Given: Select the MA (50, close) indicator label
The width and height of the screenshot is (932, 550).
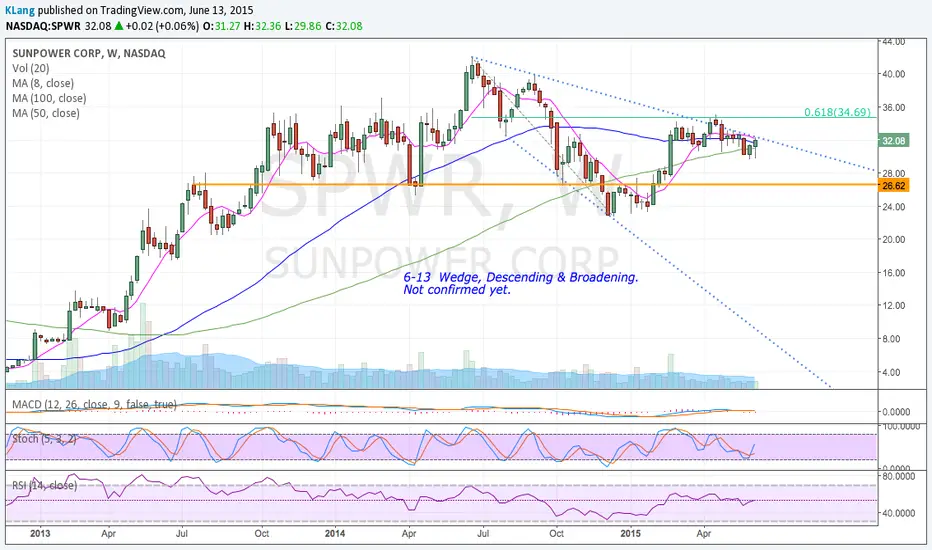Looking at the screenshot, I should [x=46, y=113].
